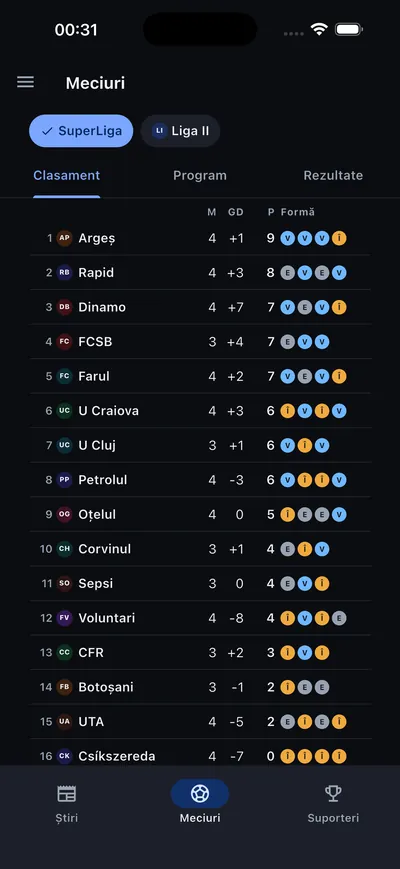The image size is (400, 869).
Task: Open the hamburger menu
Action: tap(25, 83)
